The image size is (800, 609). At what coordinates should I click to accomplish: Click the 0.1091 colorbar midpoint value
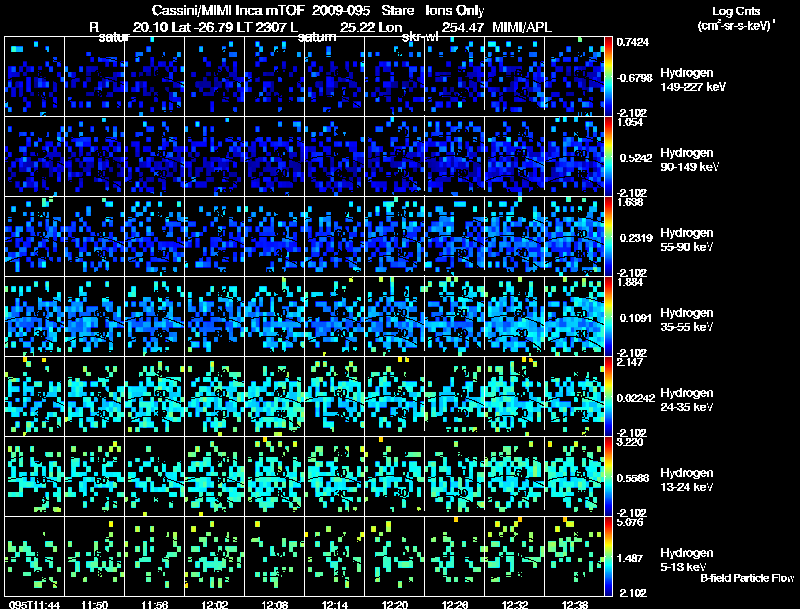point(636,318)
